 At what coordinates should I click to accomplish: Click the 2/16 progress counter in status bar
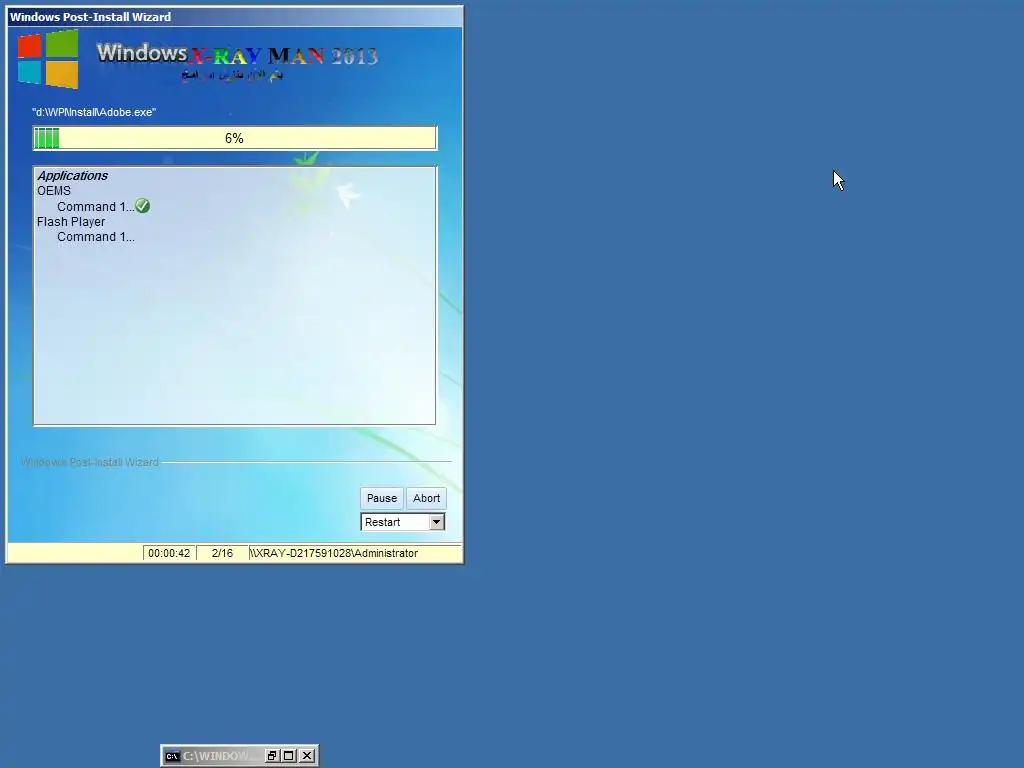pyautogui.click(x=222, y=553)
